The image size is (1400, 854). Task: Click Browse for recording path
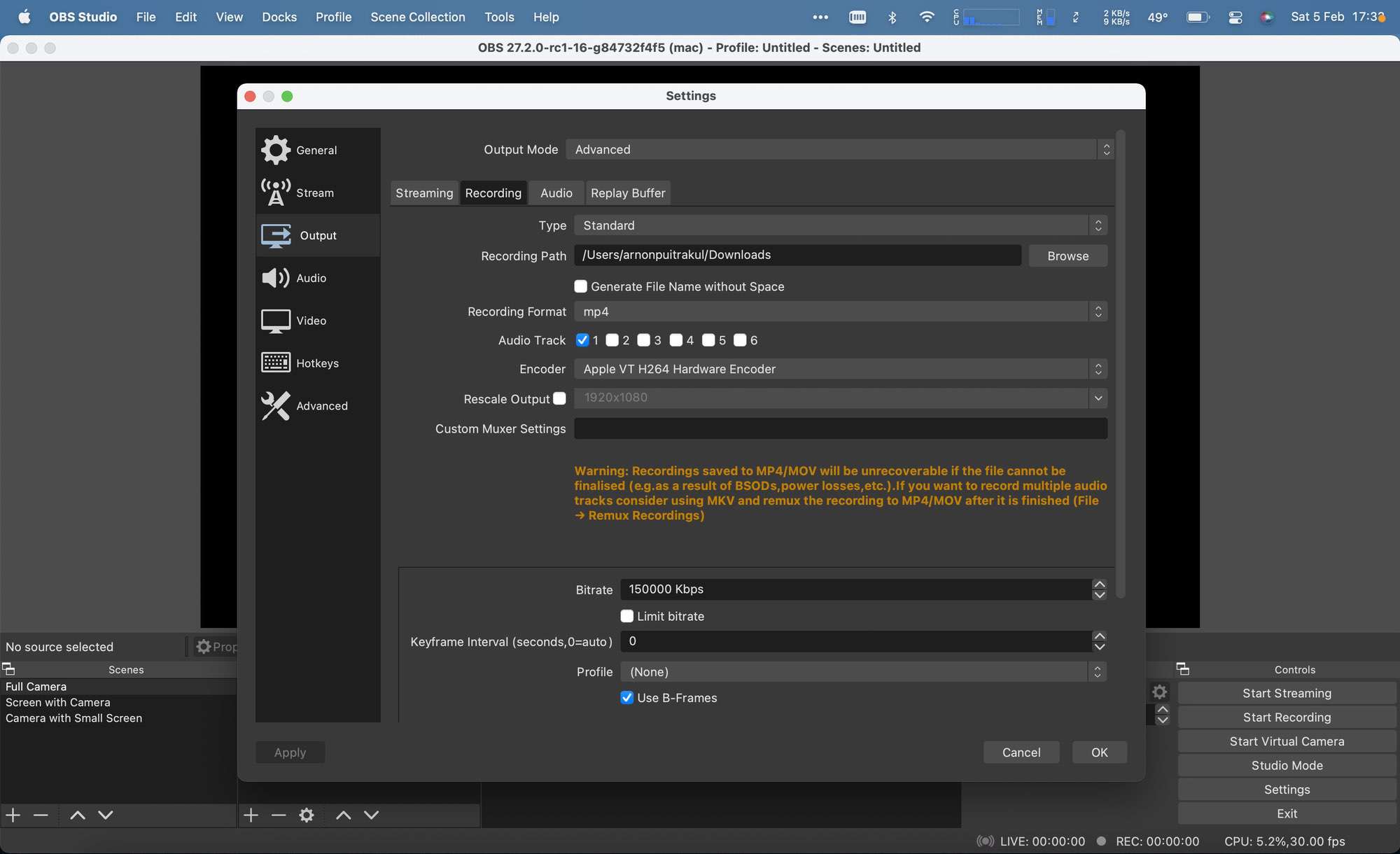click(x=1068, y=256)
